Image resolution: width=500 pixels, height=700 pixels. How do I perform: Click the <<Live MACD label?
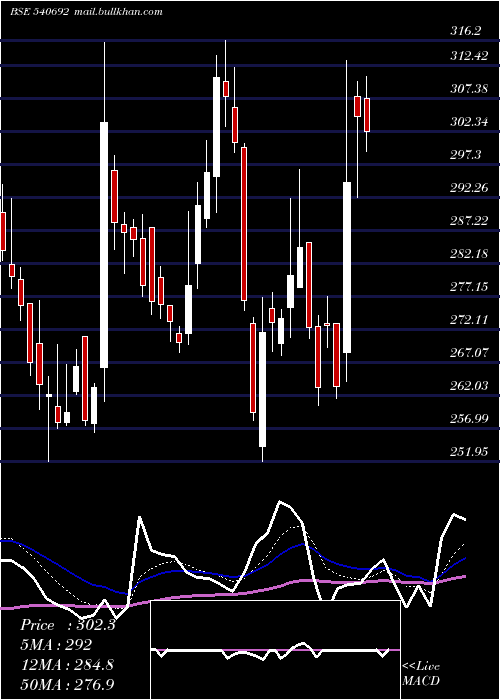click(x=421, y=674)
